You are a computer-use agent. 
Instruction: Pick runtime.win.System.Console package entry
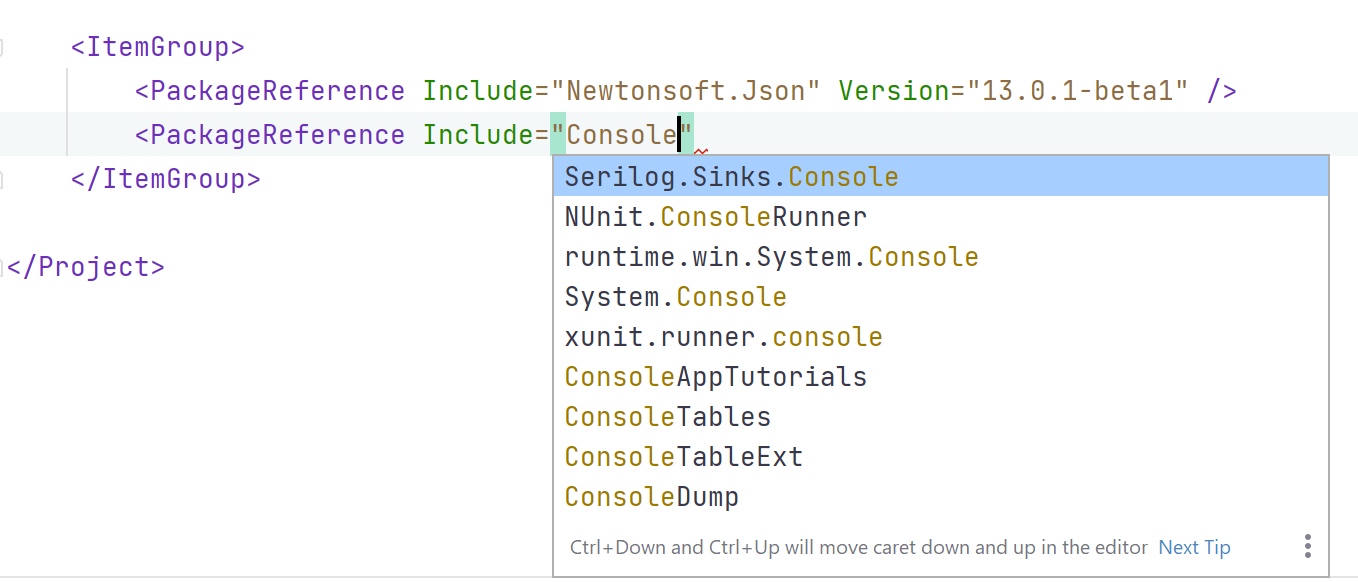coord(770,256)
